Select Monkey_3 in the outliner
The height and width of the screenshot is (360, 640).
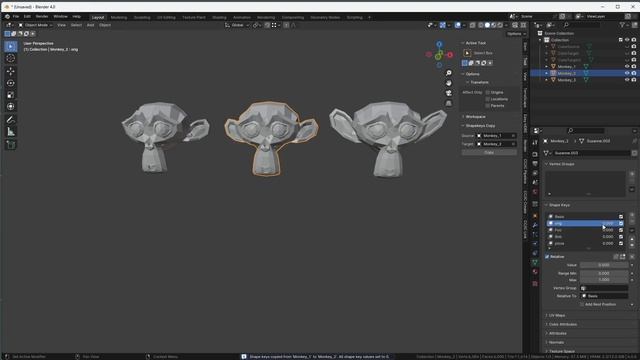click(x=567, y=80)
